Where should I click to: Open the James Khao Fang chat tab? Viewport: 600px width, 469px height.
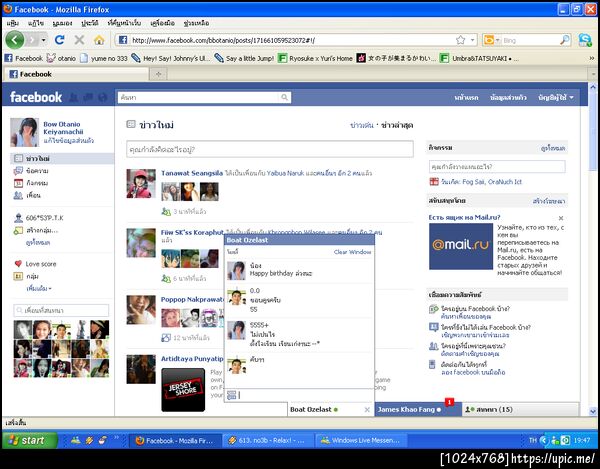(x=418, y=409)
